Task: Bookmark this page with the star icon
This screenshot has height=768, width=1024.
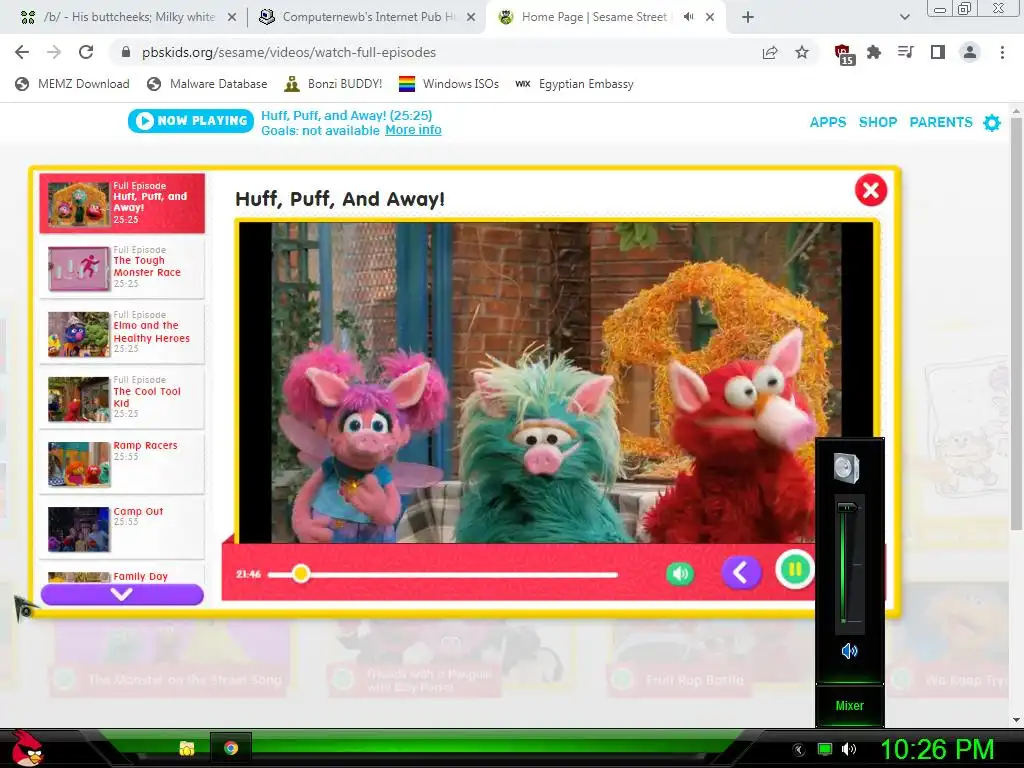Action: [802, 52]
